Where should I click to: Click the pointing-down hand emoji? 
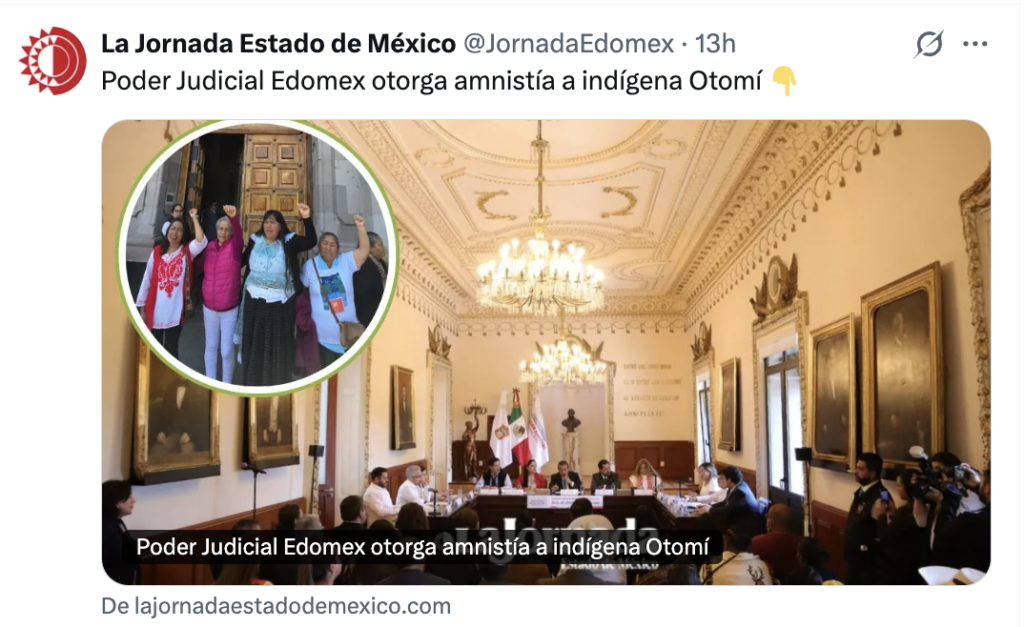click(784, 82)
